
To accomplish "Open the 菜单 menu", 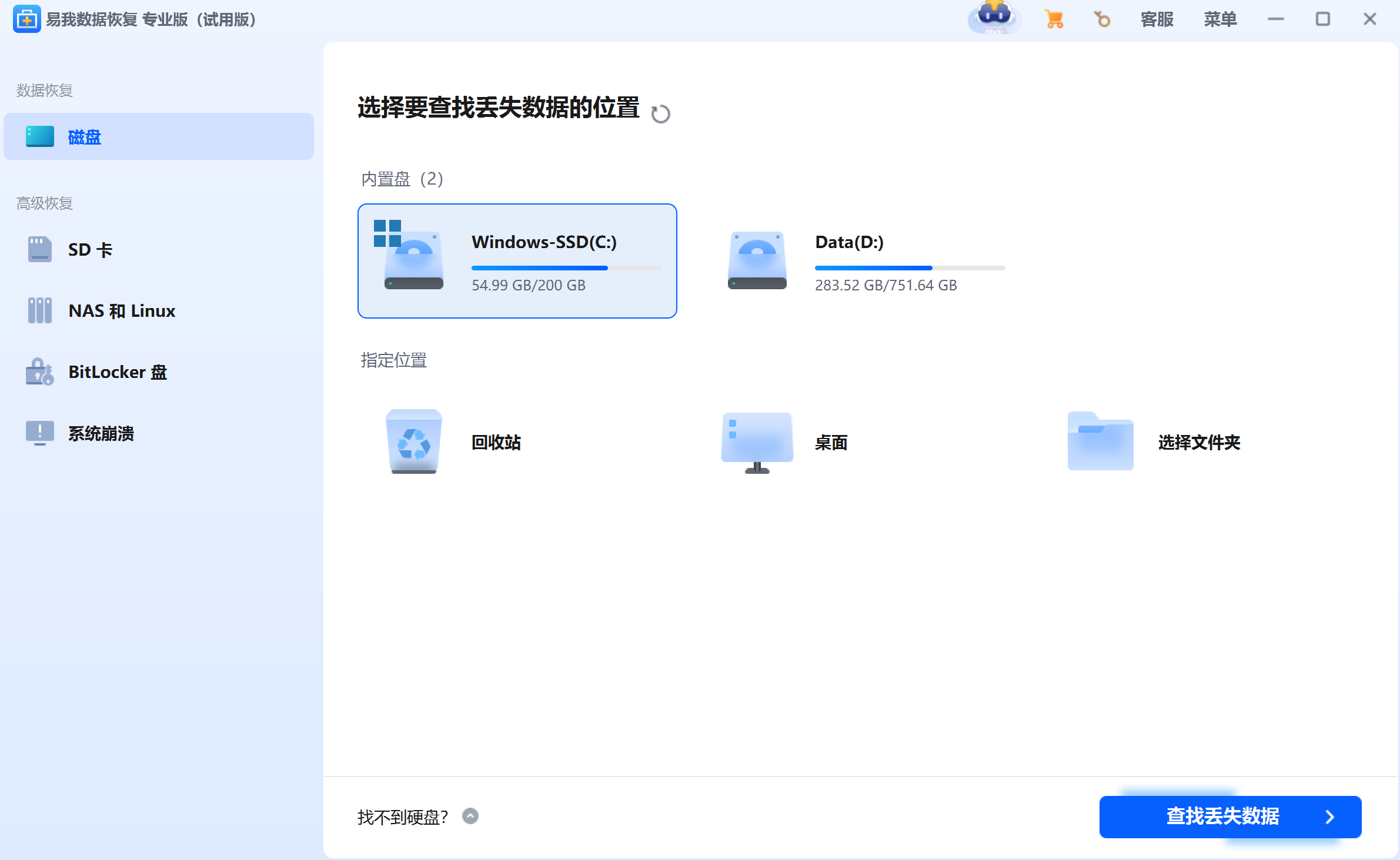I will pyautogui.click(x=1220, y=19).
